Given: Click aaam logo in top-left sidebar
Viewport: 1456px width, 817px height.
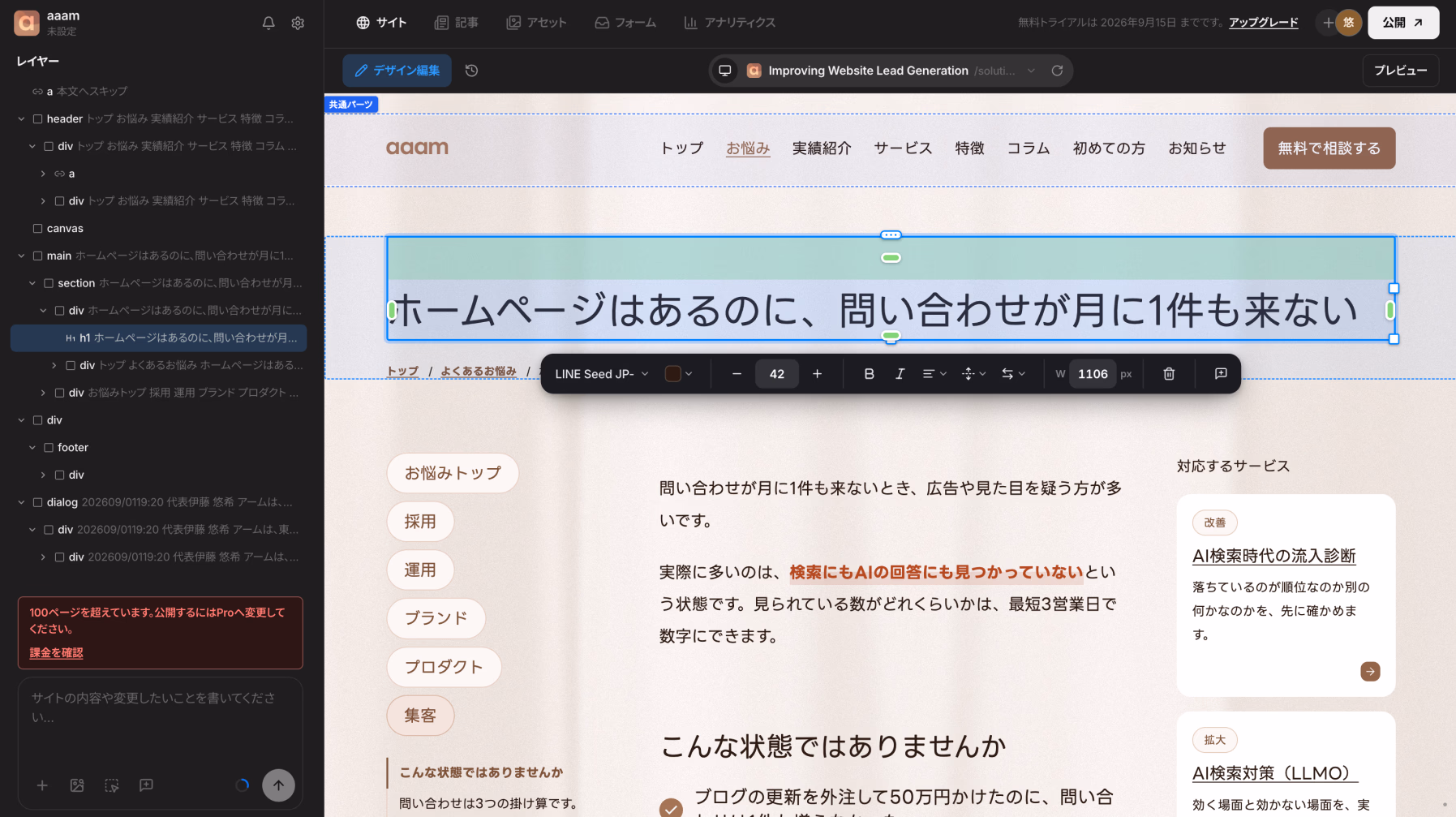Looking at the screenshot, I should pyautogui.click(x=27, y=23).
